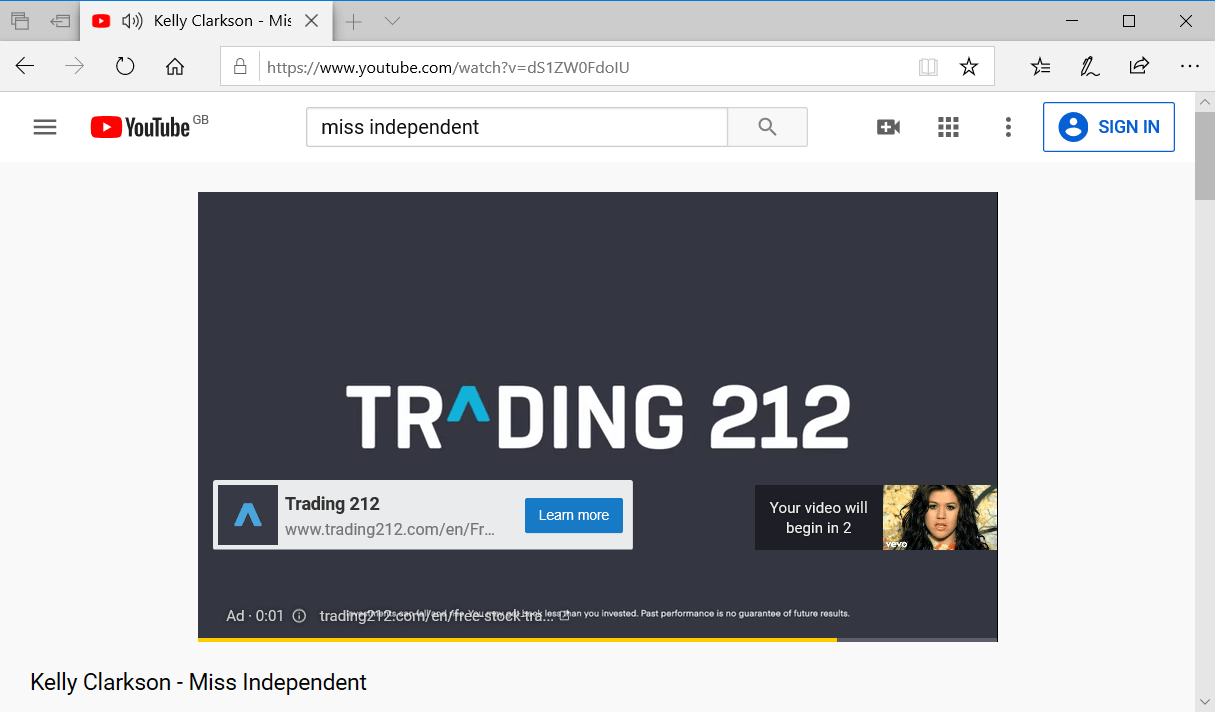Visit trading212.com/en/free-stock link in player
The height and width of the screenshot is (712, 1215).
[445, 616]
